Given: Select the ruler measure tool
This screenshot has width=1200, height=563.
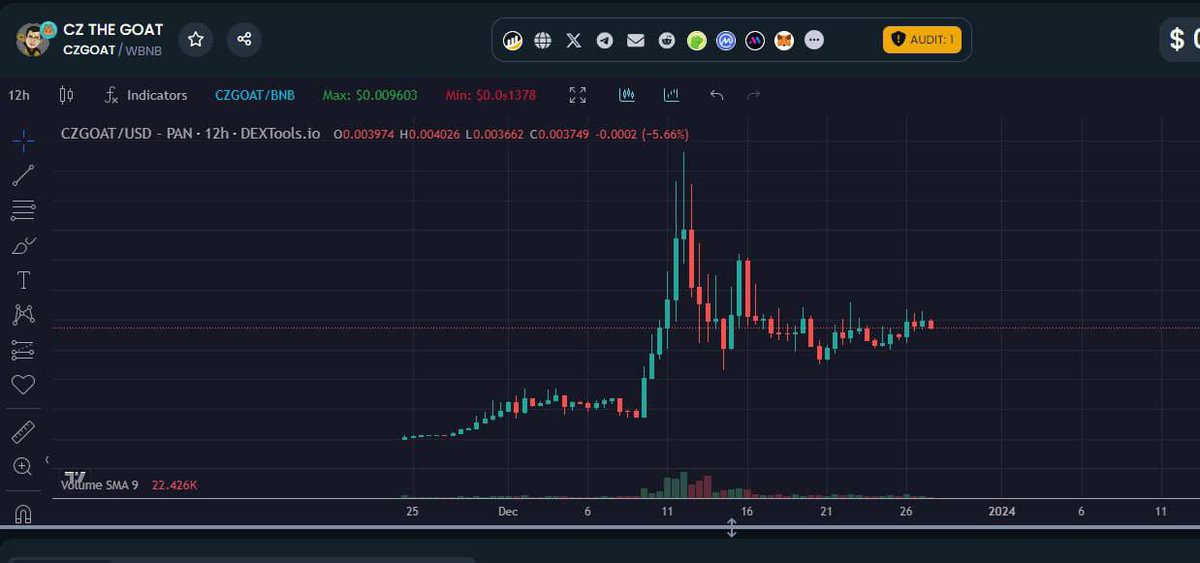Looking at the screenshot, I should pyautogui.click(x=24, y=432).
